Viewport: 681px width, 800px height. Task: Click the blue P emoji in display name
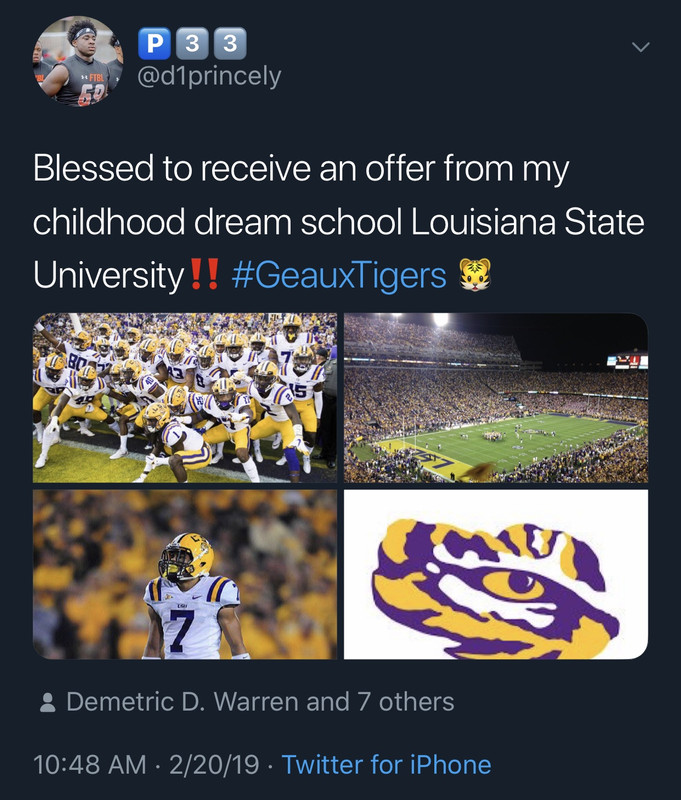click(x=154, y=43)
